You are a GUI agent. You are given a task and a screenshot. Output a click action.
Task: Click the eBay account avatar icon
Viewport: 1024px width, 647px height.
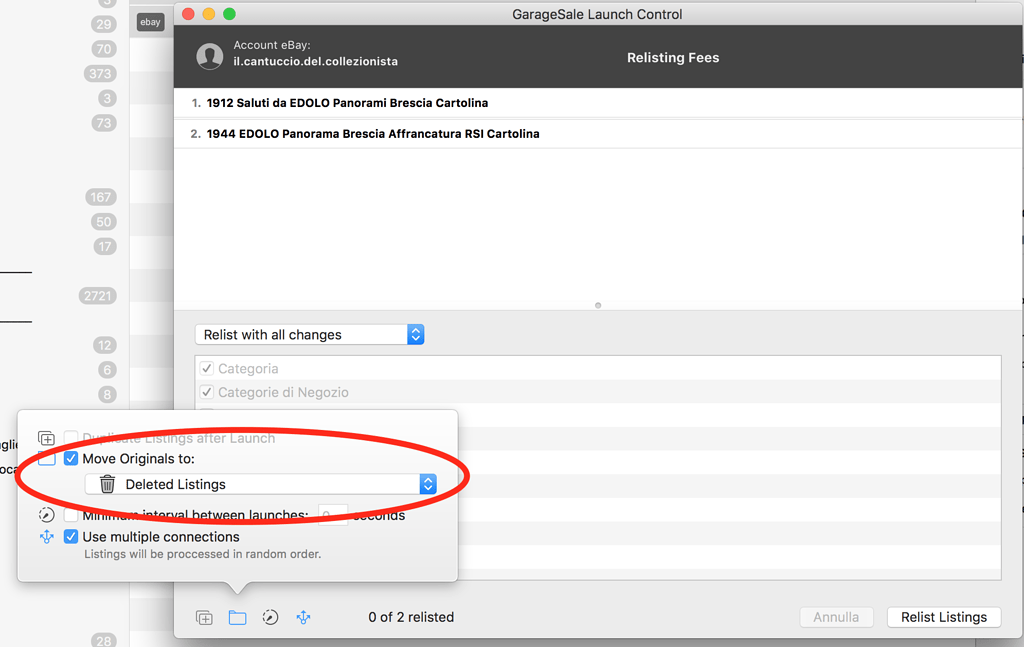coord(210,57)
